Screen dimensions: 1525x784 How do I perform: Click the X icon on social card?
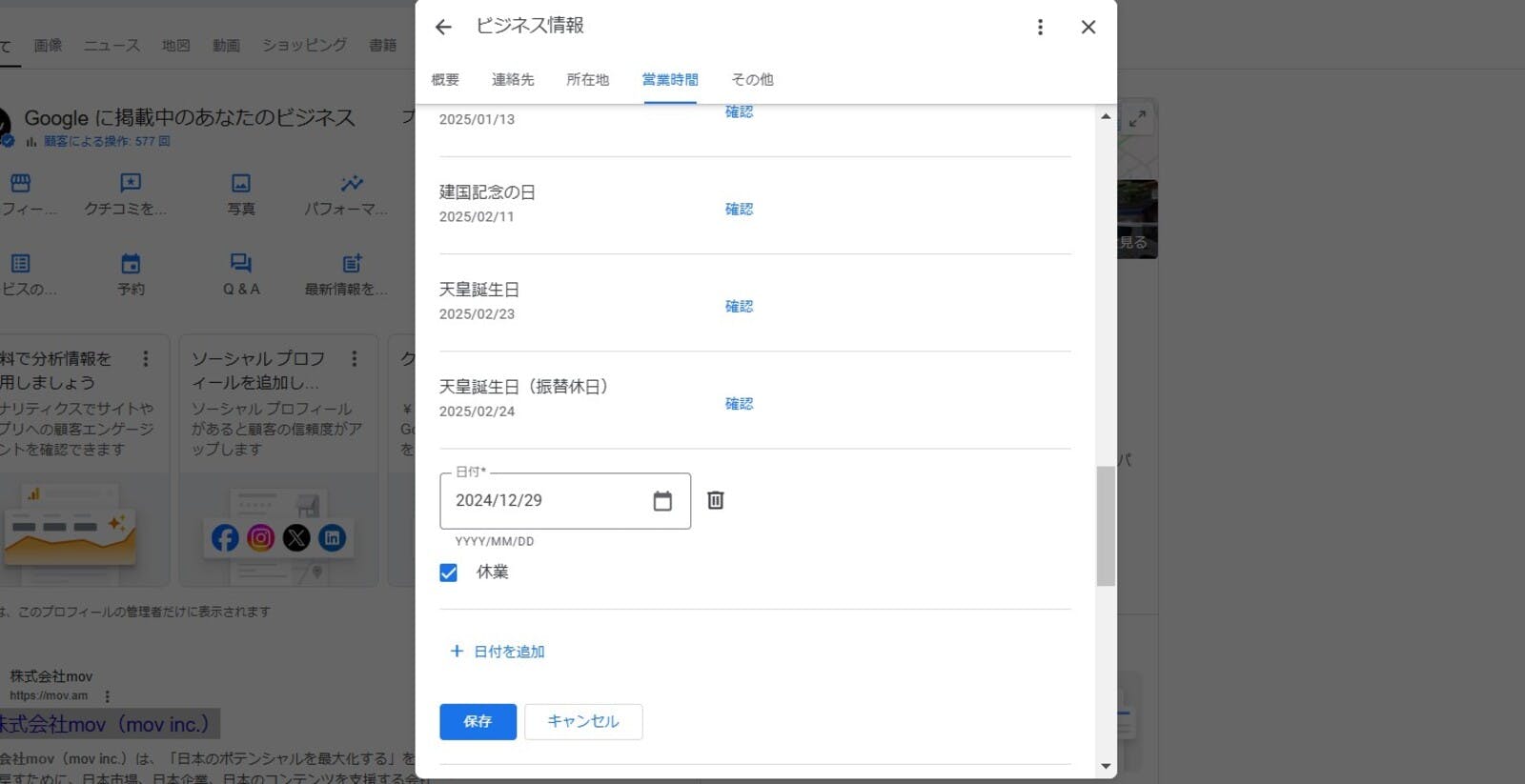coord(296,538)
